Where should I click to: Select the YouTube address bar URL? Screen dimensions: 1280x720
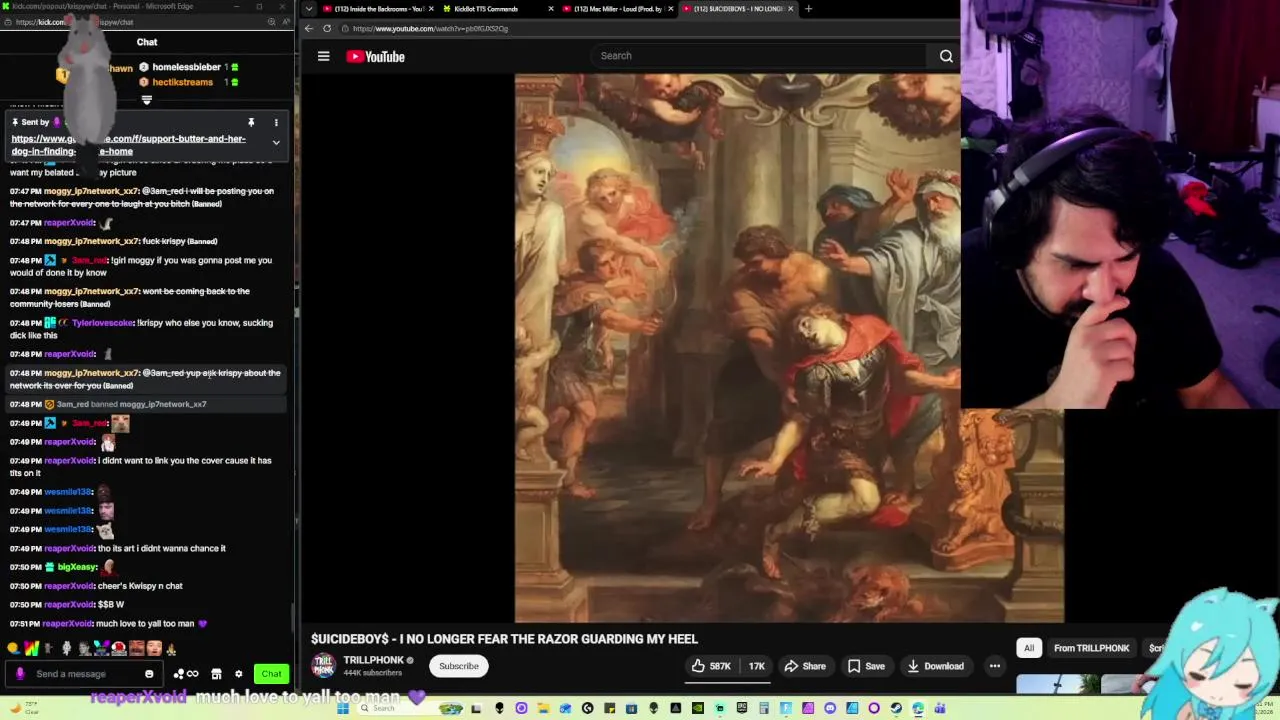click(430, 28)
